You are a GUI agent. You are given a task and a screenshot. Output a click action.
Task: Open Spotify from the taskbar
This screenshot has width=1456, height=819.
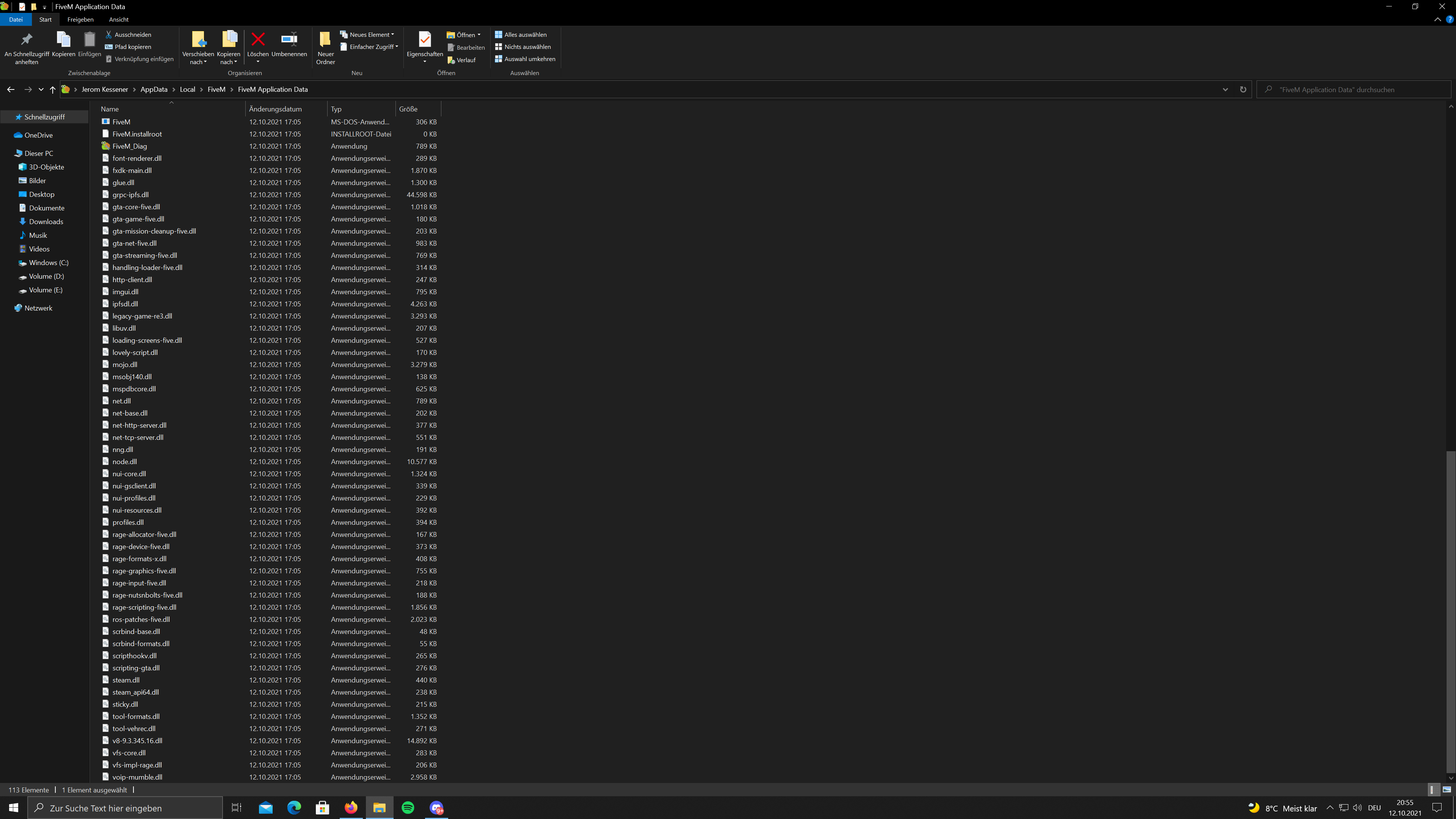click(x=408, y=808)
